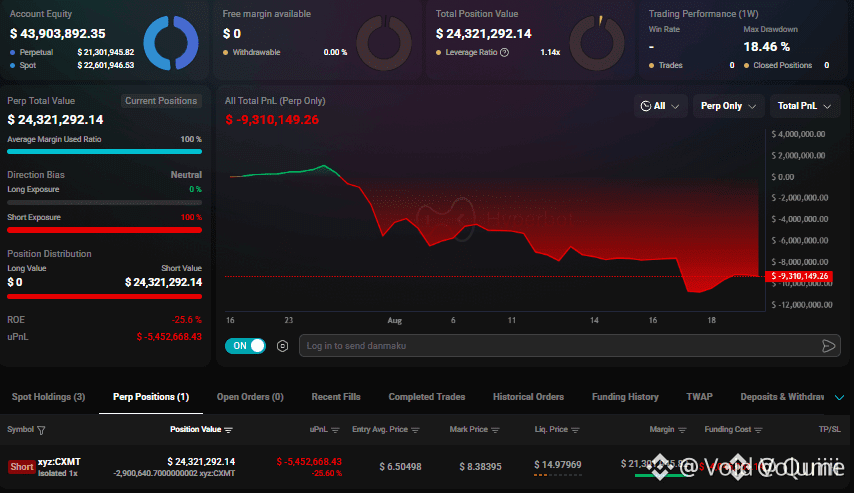
Task: Open Funding History tab
Action: coord(625,397)
